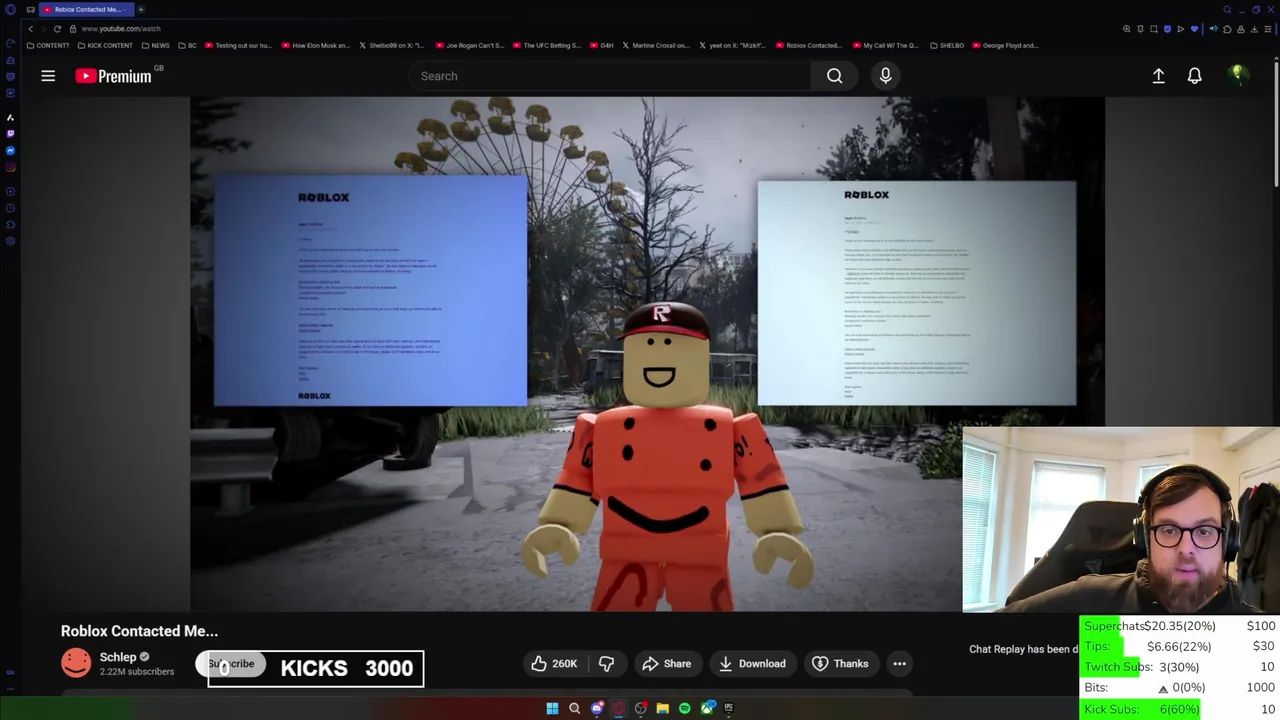Open the notifications bell

point(1194,76)
